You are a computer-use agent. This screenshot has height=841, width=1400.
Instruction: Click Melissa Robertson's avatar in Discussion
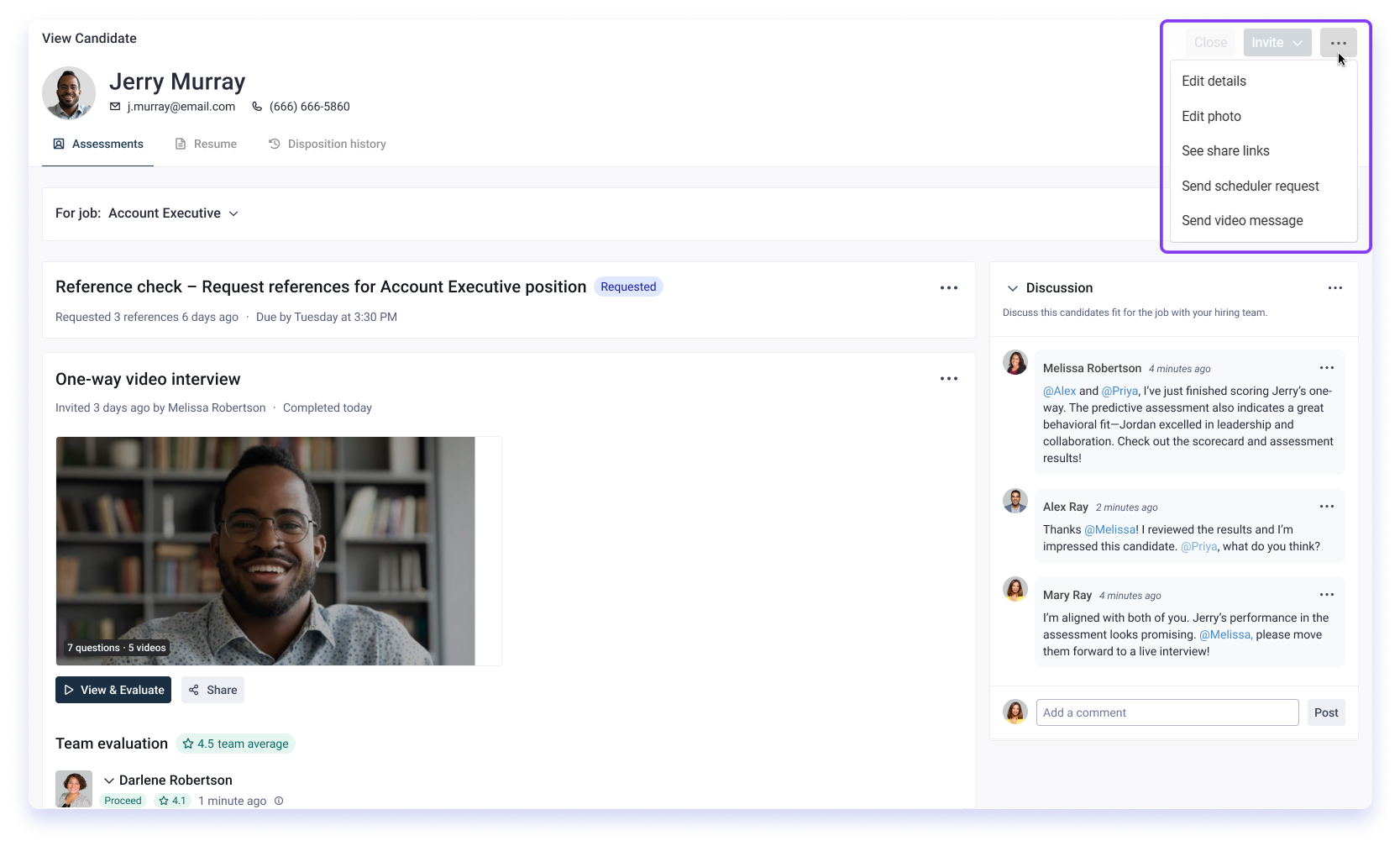1015,363
